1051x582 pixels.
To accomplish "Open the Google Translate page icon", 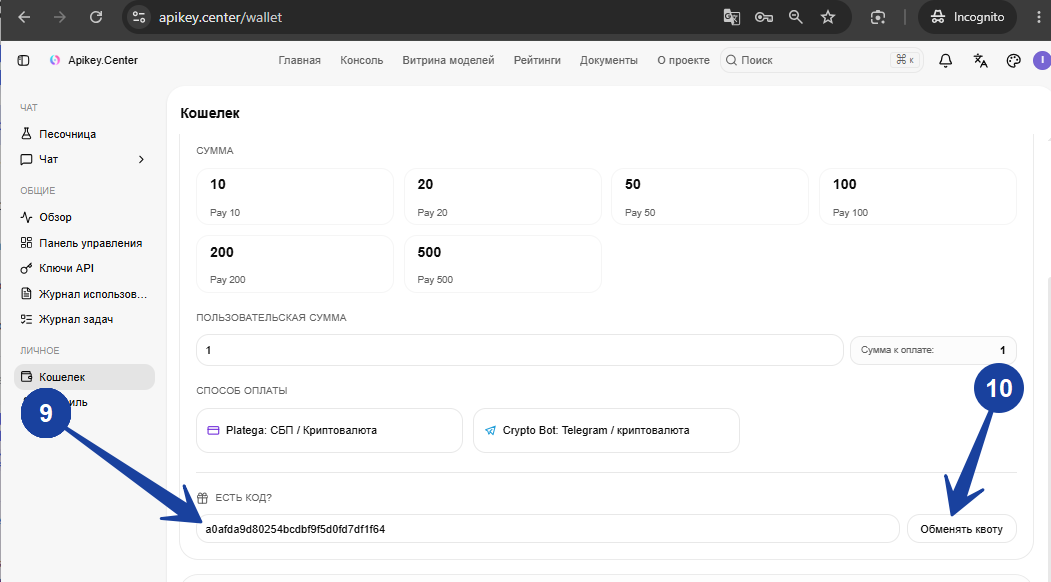I will point(731,17).
